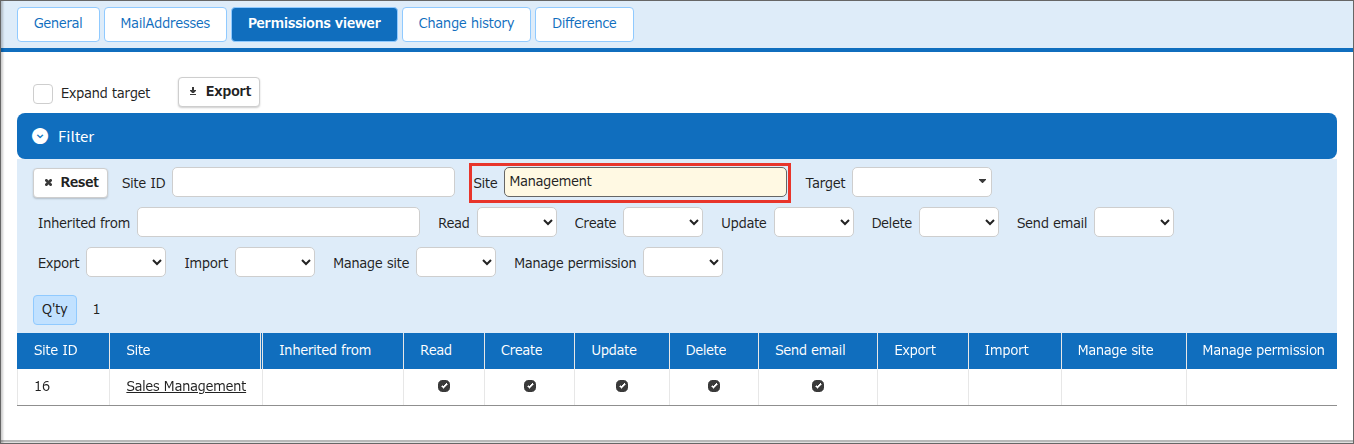
Task: Open the Update filter dropdown
Action: [x=814, y=223]
